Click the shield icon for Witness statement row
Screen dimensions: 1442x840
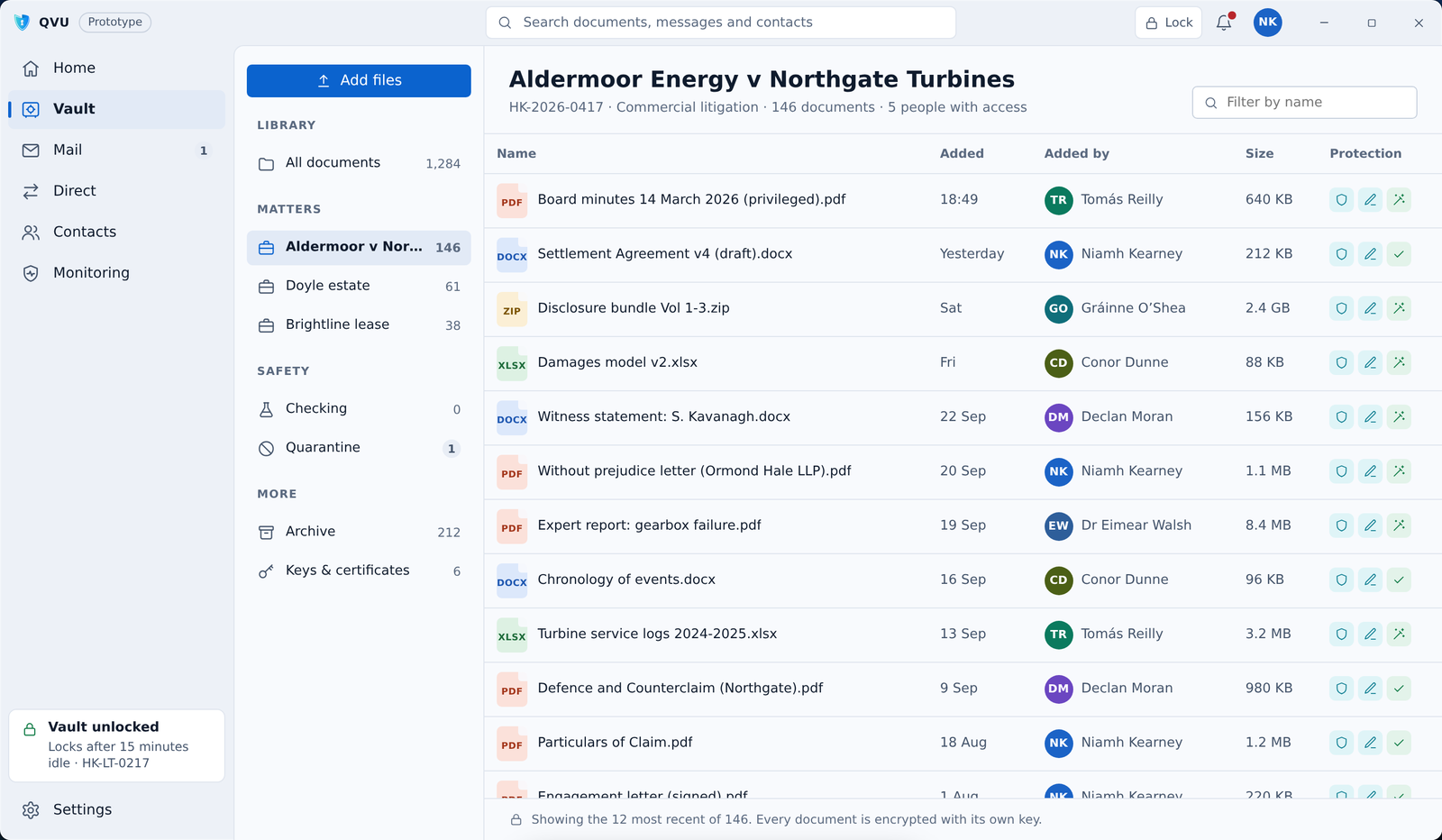(x=1341, y=416)
